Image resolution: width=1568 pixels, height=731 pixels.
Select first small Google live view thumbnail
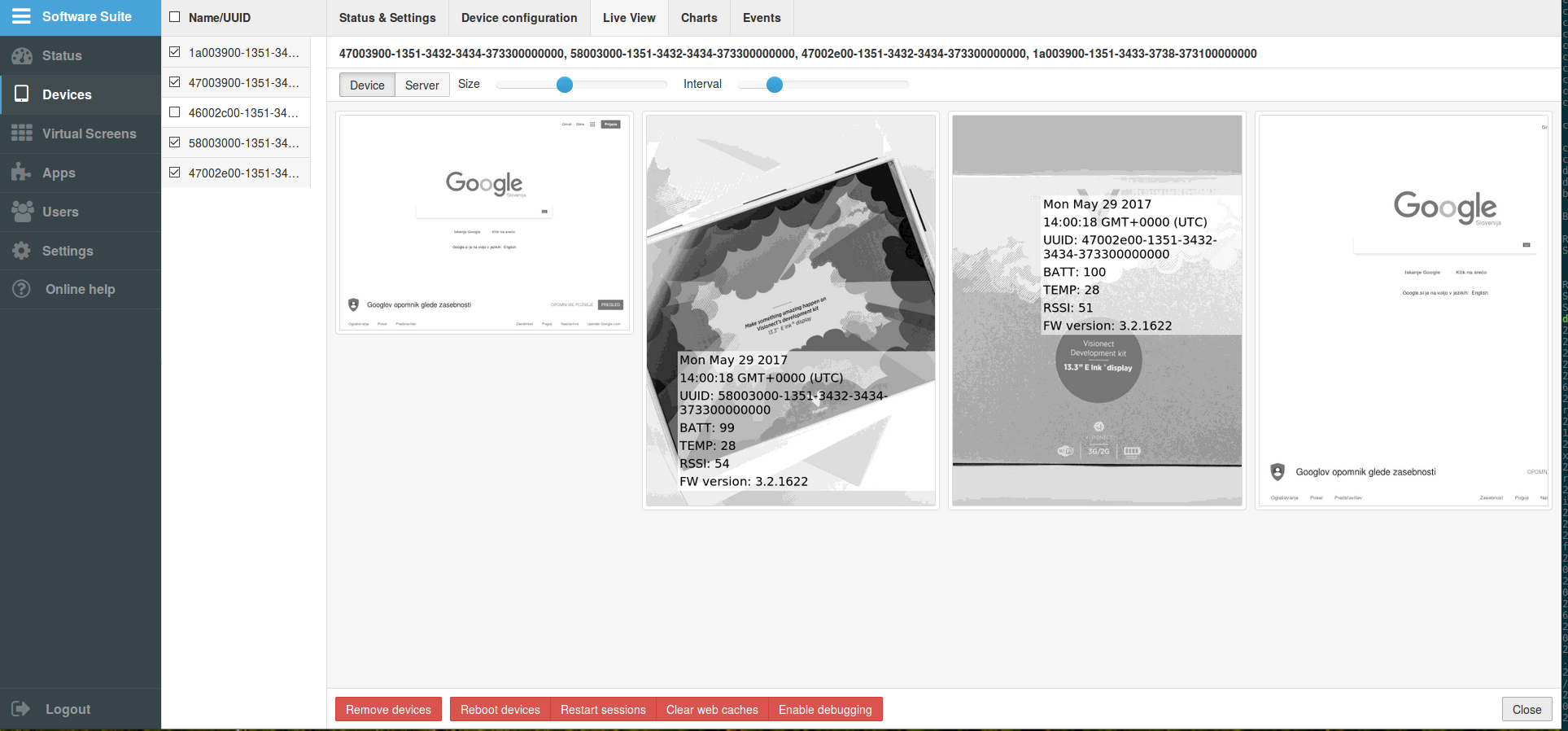coord(484,222)
